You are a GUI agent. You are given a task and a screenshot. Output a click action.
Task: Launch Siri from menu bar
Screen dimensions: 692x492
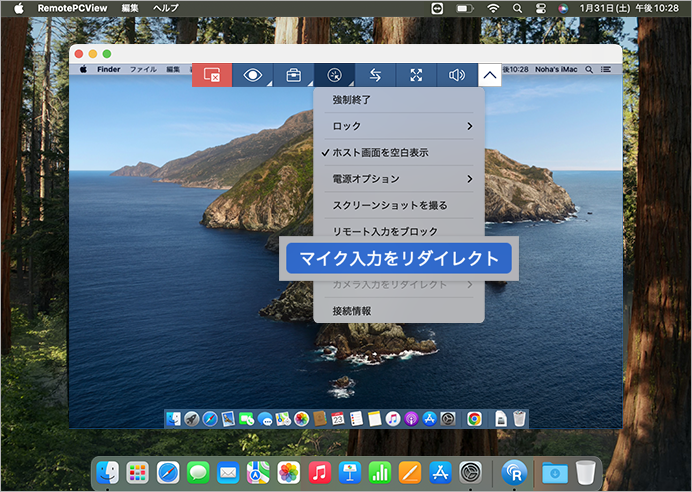[x=563, y=8]
